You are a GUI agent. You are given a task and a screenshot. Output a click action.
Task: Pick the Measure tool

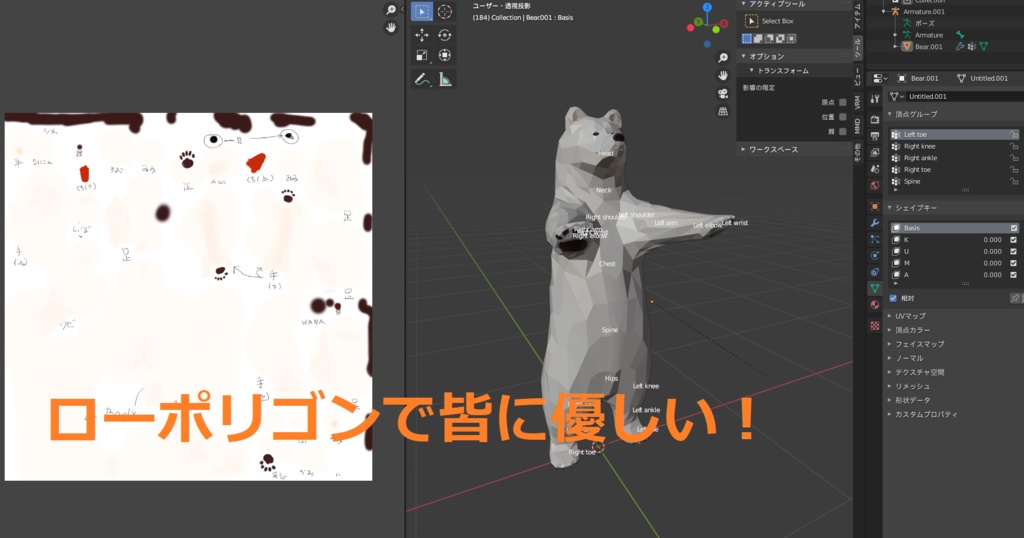(x=445, y=80)
